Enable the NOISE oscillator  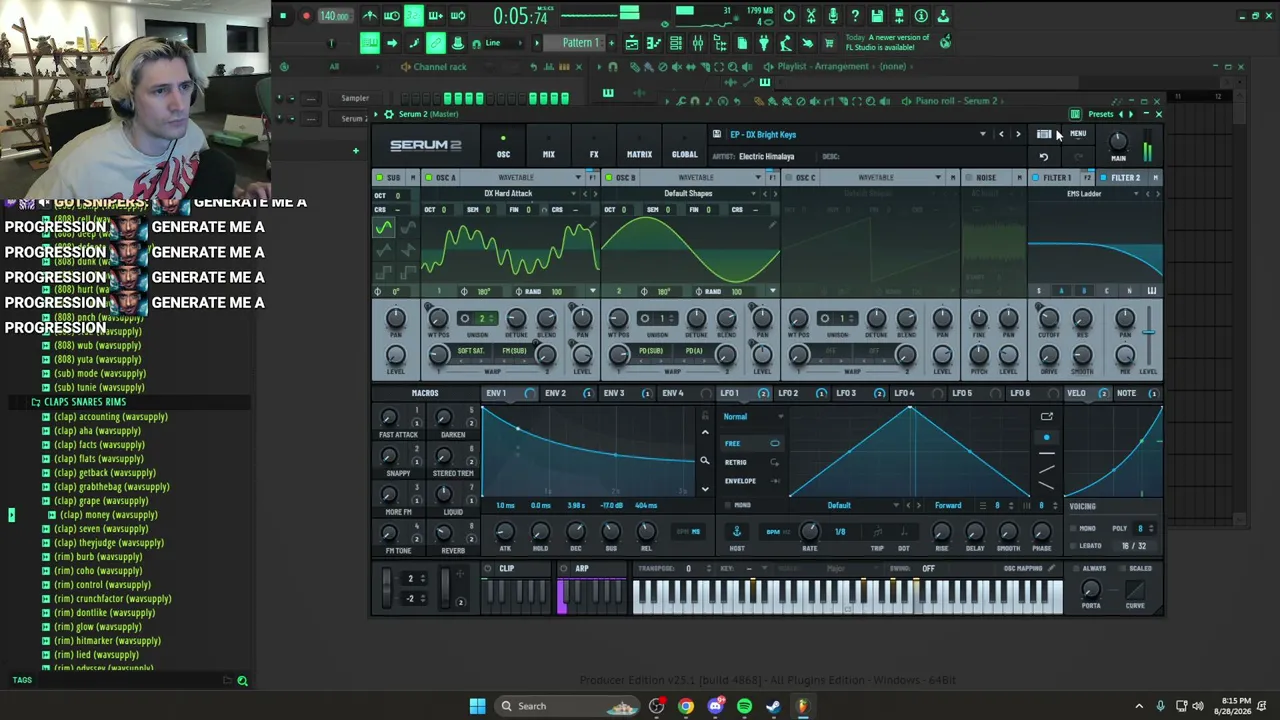click(x=968, y=178)
